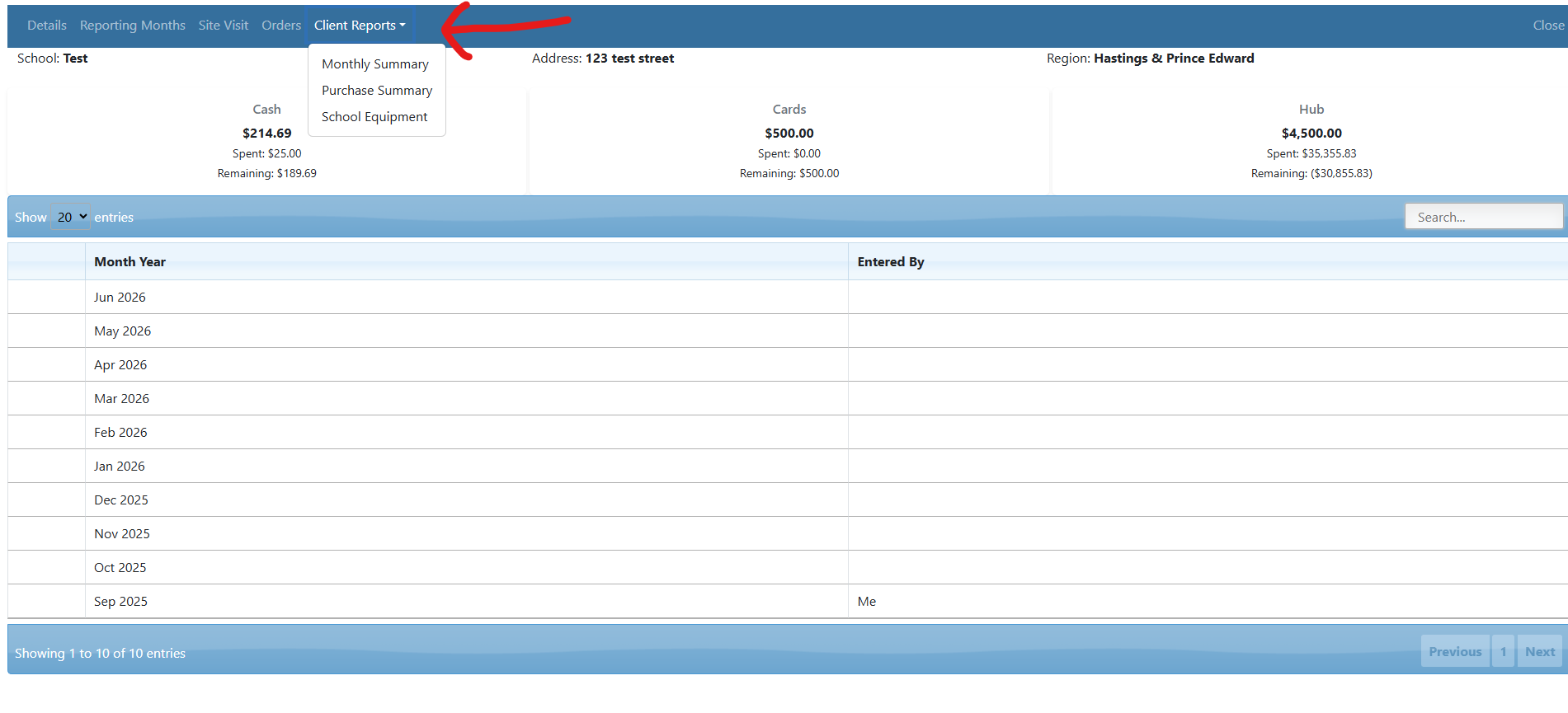Image resolution: width=1568 pixels, height=713 pixels.
Task: Collapse the Client Reports dropdown
Action: click(x=360, y=26)
